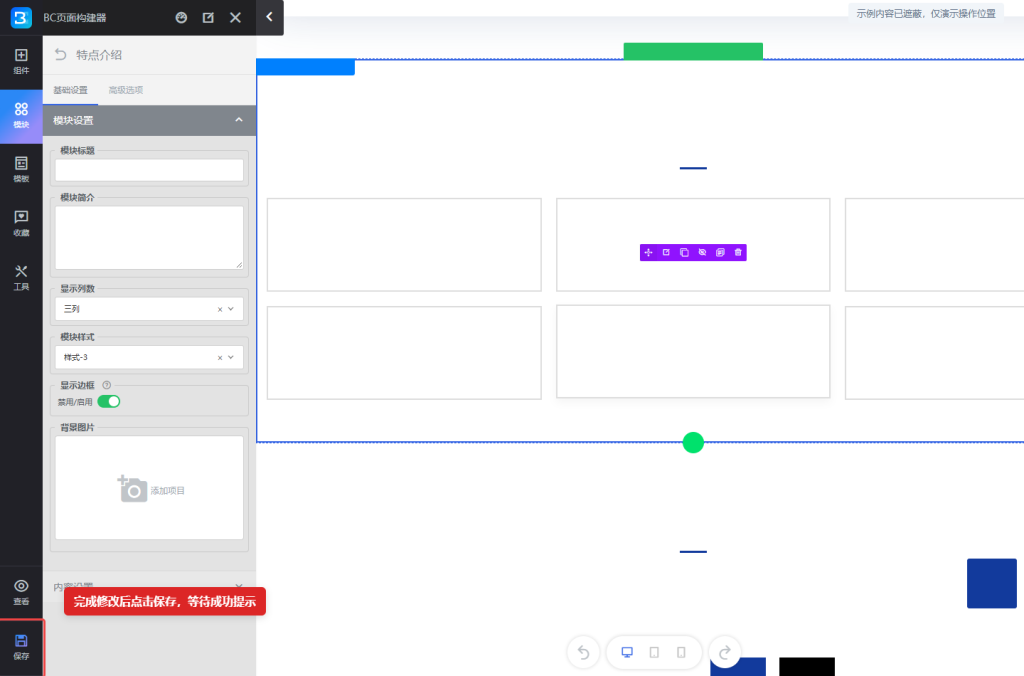
Task: Go back using arrow beside 特点介绍
Action: click(x=61, y=55)
